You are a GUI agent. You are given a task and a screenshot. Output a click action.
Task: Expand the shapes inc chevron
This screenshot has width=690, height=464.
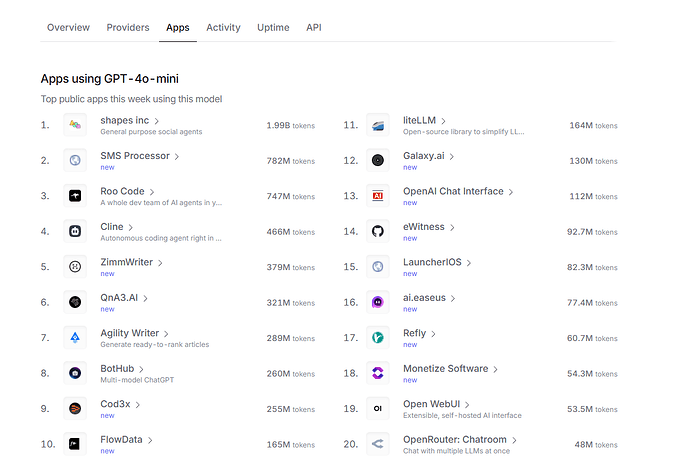coord(157,121)
